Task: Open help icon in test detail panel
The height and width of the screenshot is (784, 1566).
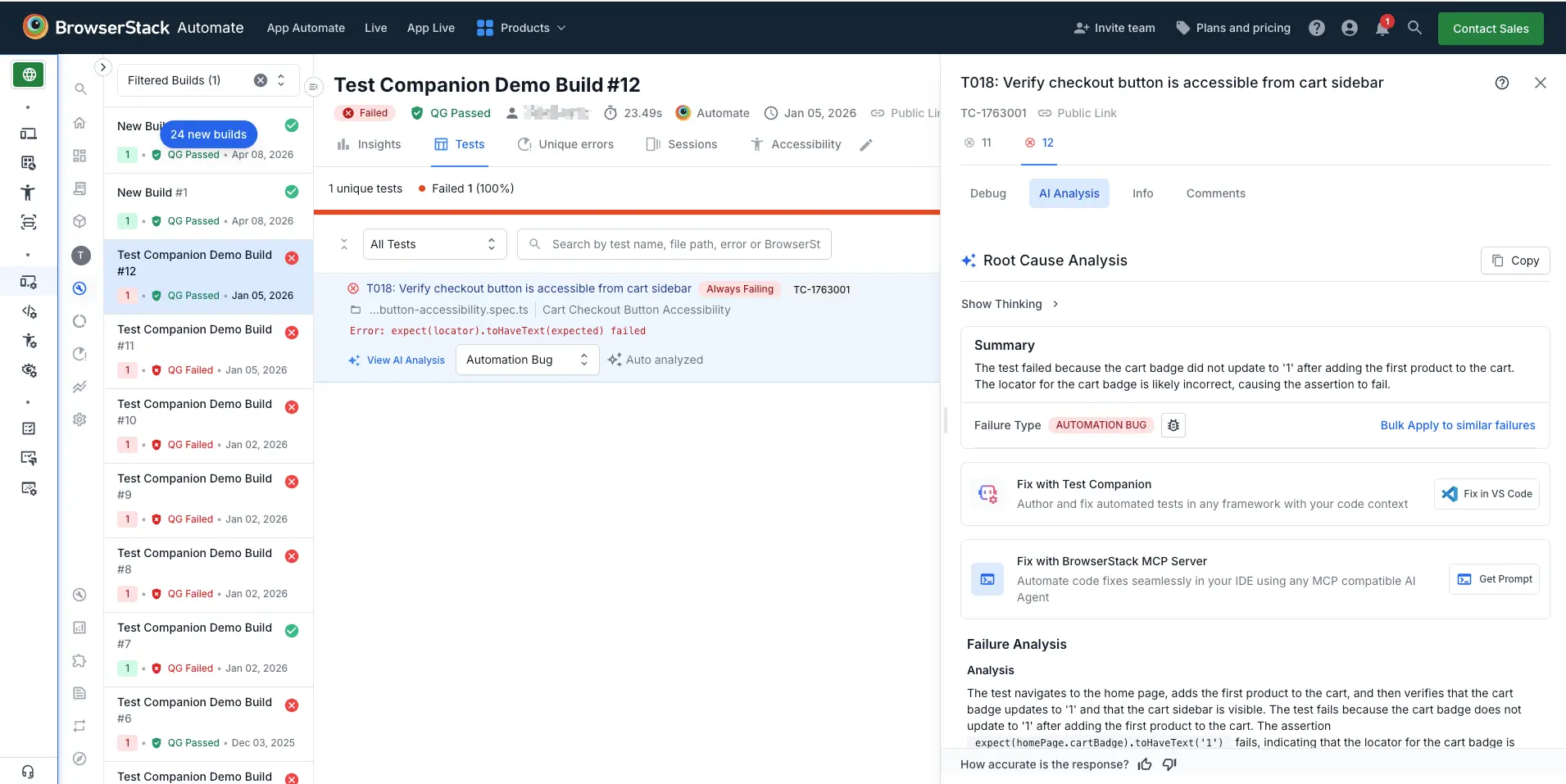Action: click(x=1502, y=83)
